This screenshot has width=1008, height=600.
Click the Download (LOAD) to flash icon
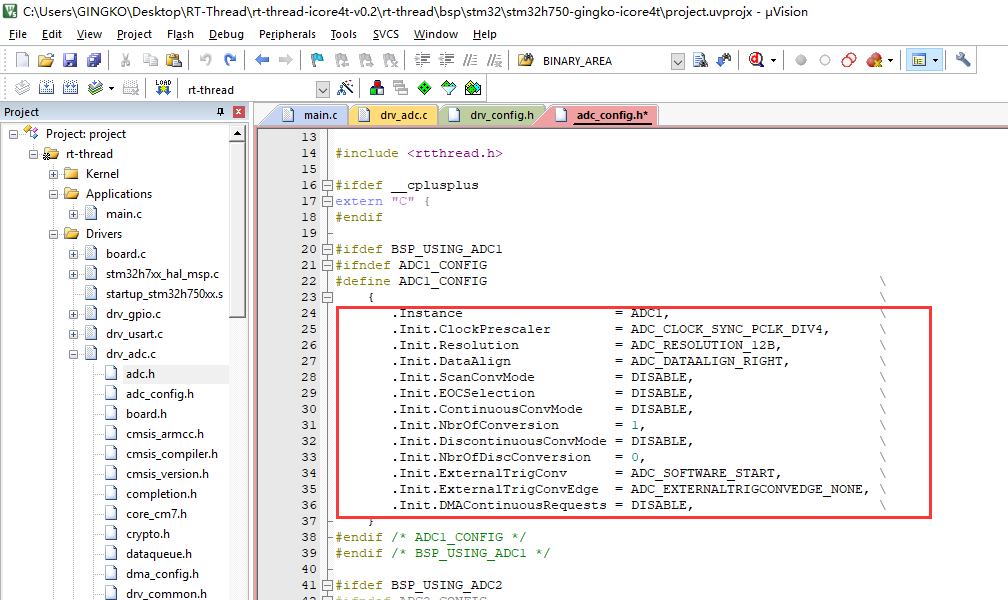(x=163, y=88)
